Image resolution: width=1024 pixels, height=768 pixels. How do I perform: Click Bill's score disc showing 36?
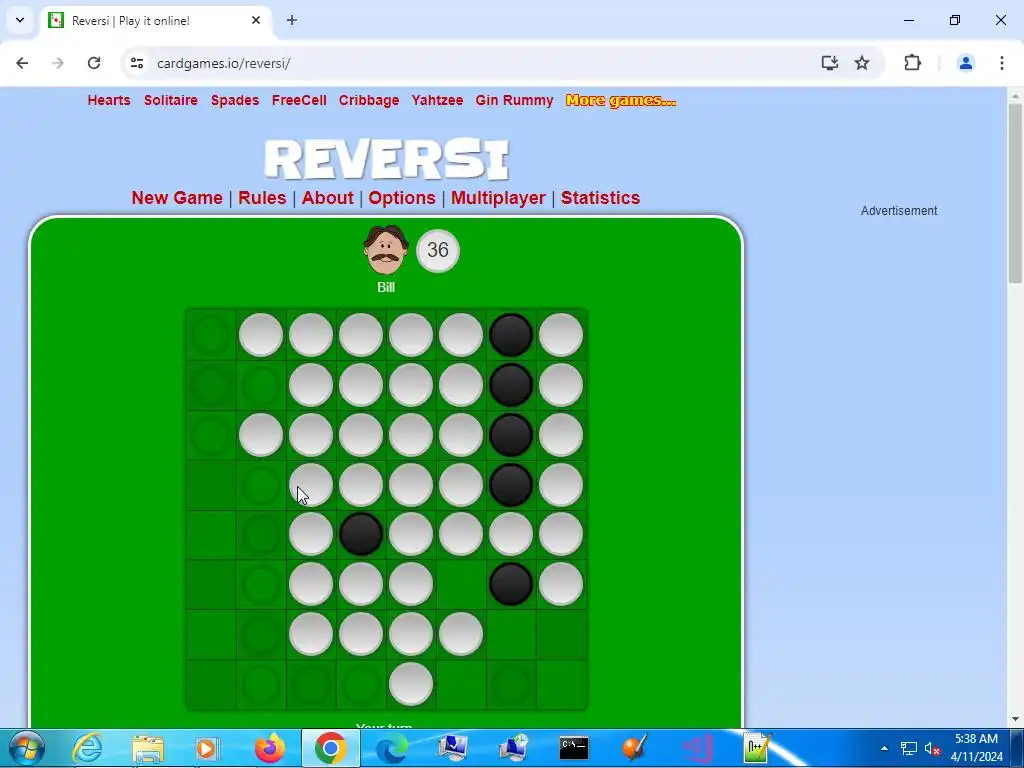pyautogui.click(x=438, y=250)
